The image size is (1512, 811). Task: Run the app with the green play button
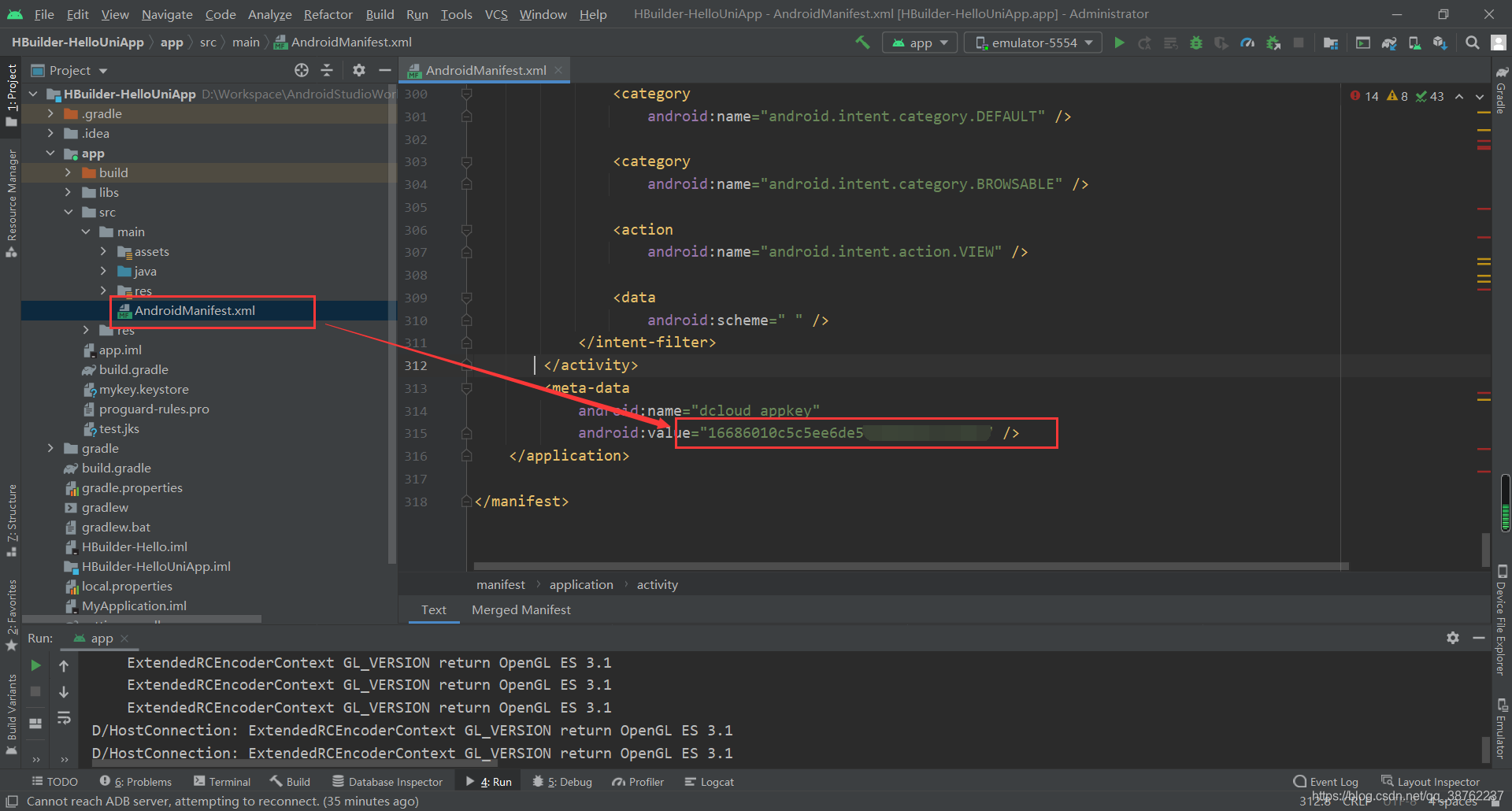(x=1119, y=43)
